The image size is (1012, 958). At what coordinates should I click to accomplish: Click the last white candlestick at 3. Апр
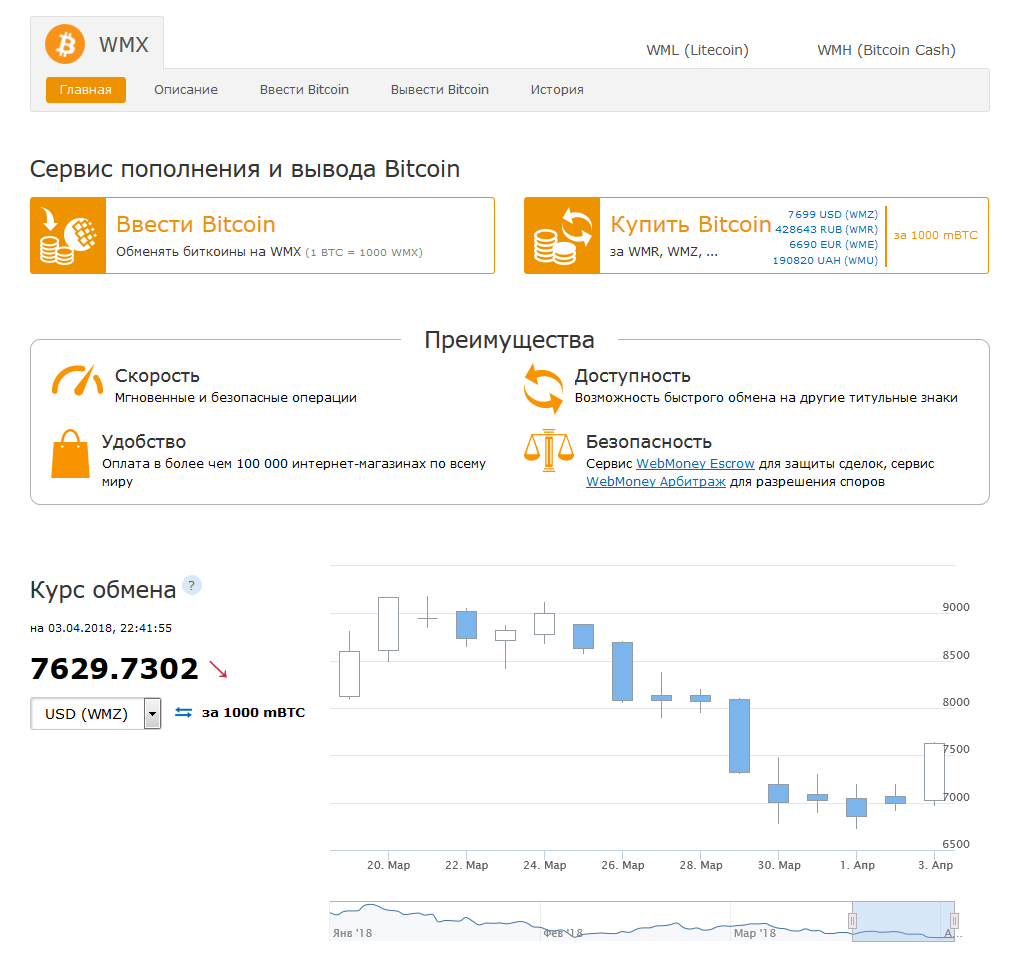pyautogui.click(x=934, y=772)
